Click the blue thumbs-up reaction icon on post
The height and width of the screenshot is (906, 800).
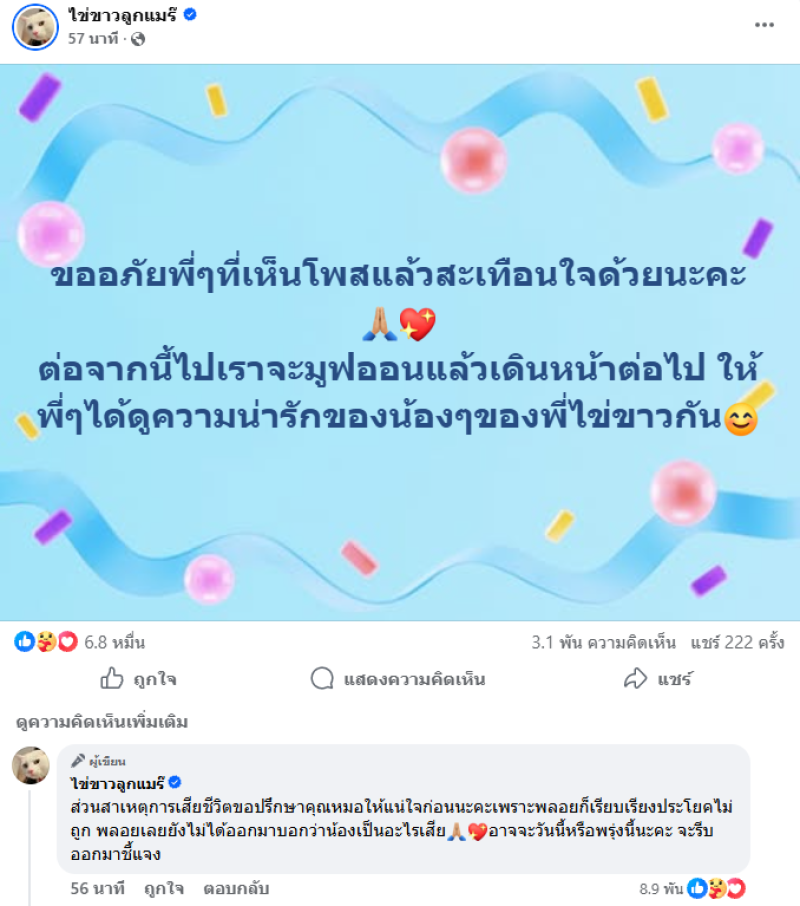pos(24,641)
